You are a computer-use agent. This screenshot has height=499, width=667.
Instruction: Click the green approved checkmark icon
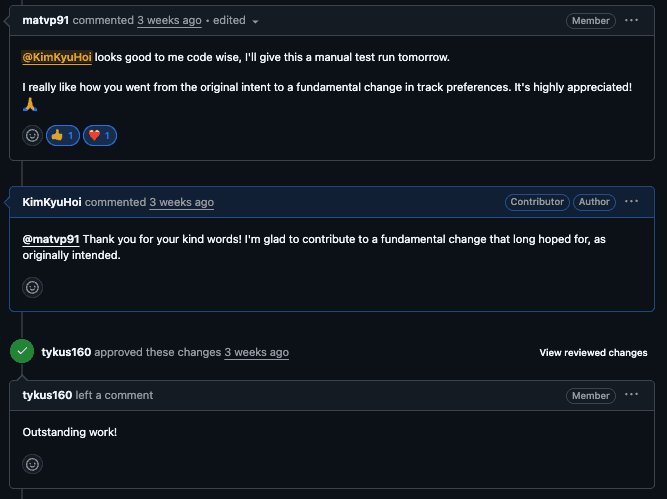point(22,352)
